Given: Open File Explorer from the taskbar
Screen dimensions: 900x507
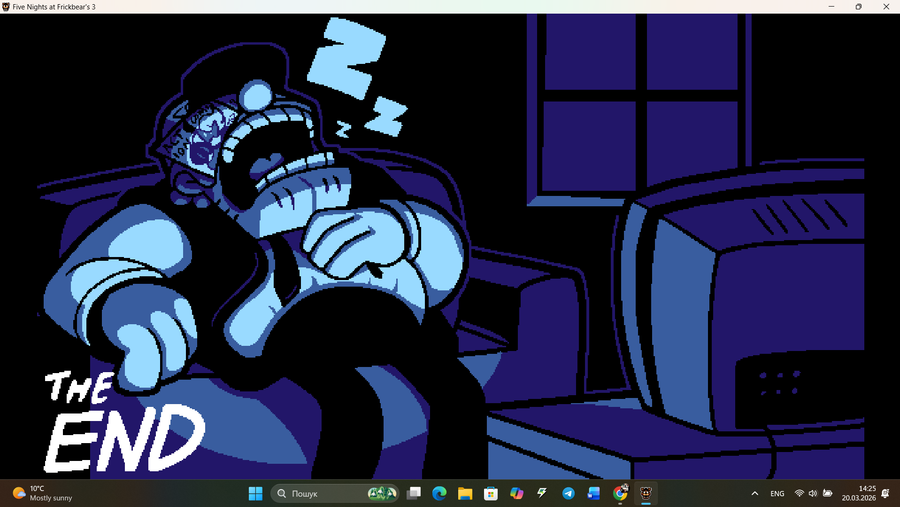Looking at the screenshot, I should [x=465, y=493].
